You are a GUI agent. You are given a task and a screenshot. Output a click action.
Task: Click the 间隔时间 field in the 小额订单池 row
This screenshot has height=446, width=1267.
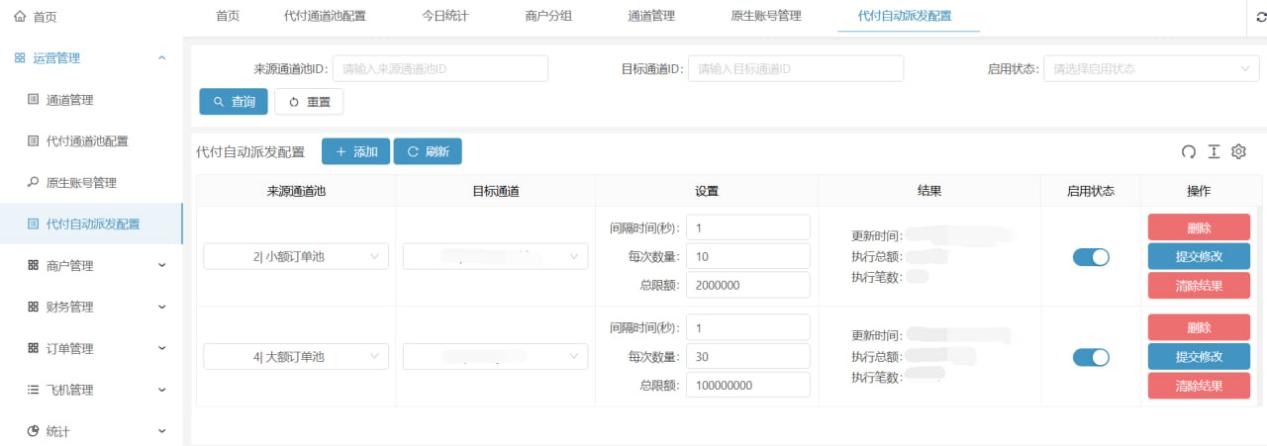[748, 228]
